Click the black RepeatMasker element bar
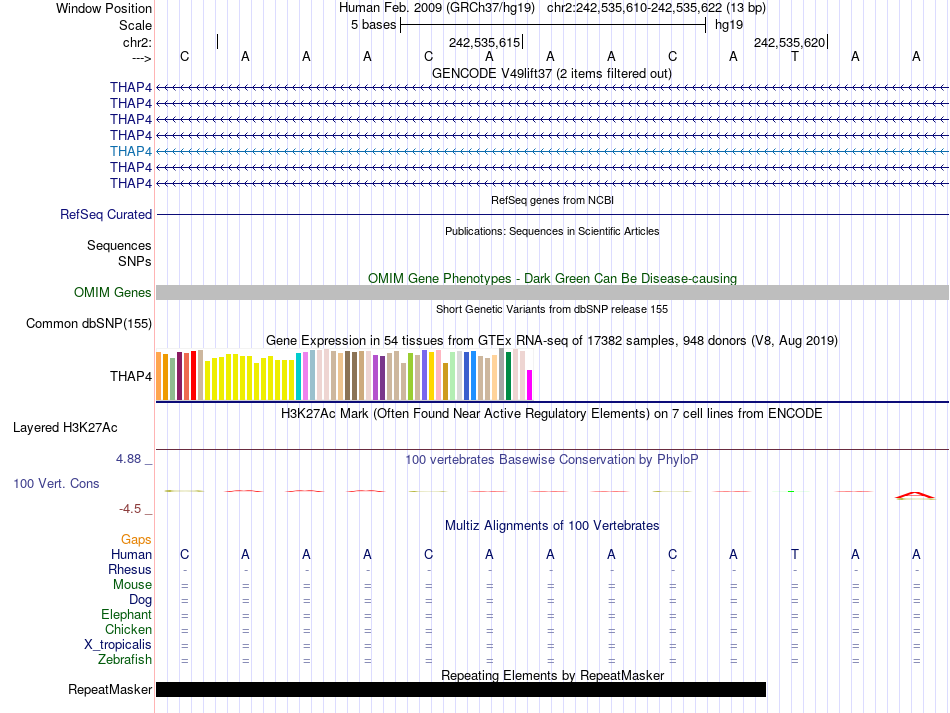Viewport: 950px width, 713px height. (x=460, y=690)
